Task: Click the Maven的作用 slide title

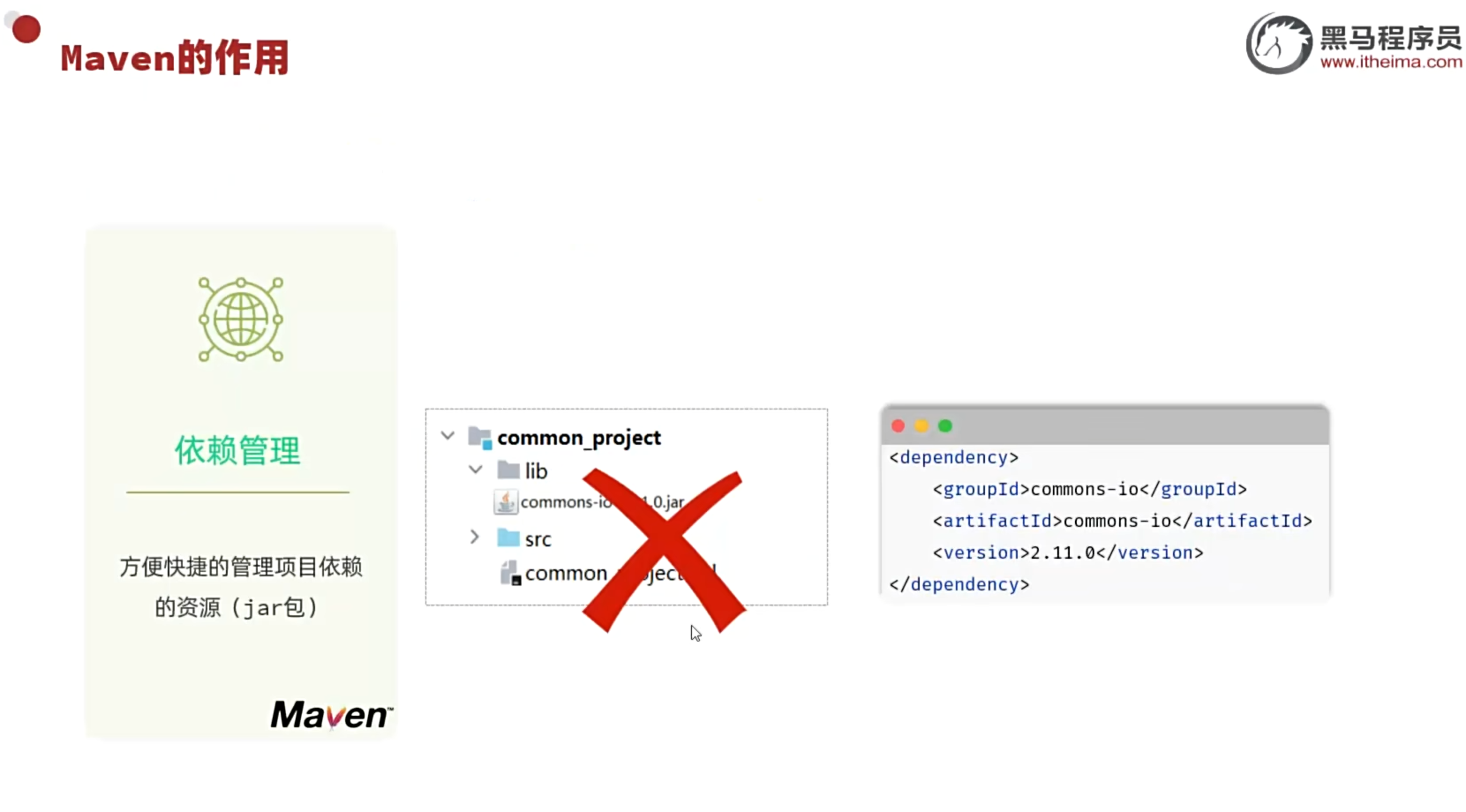Action: click(175, 58)
